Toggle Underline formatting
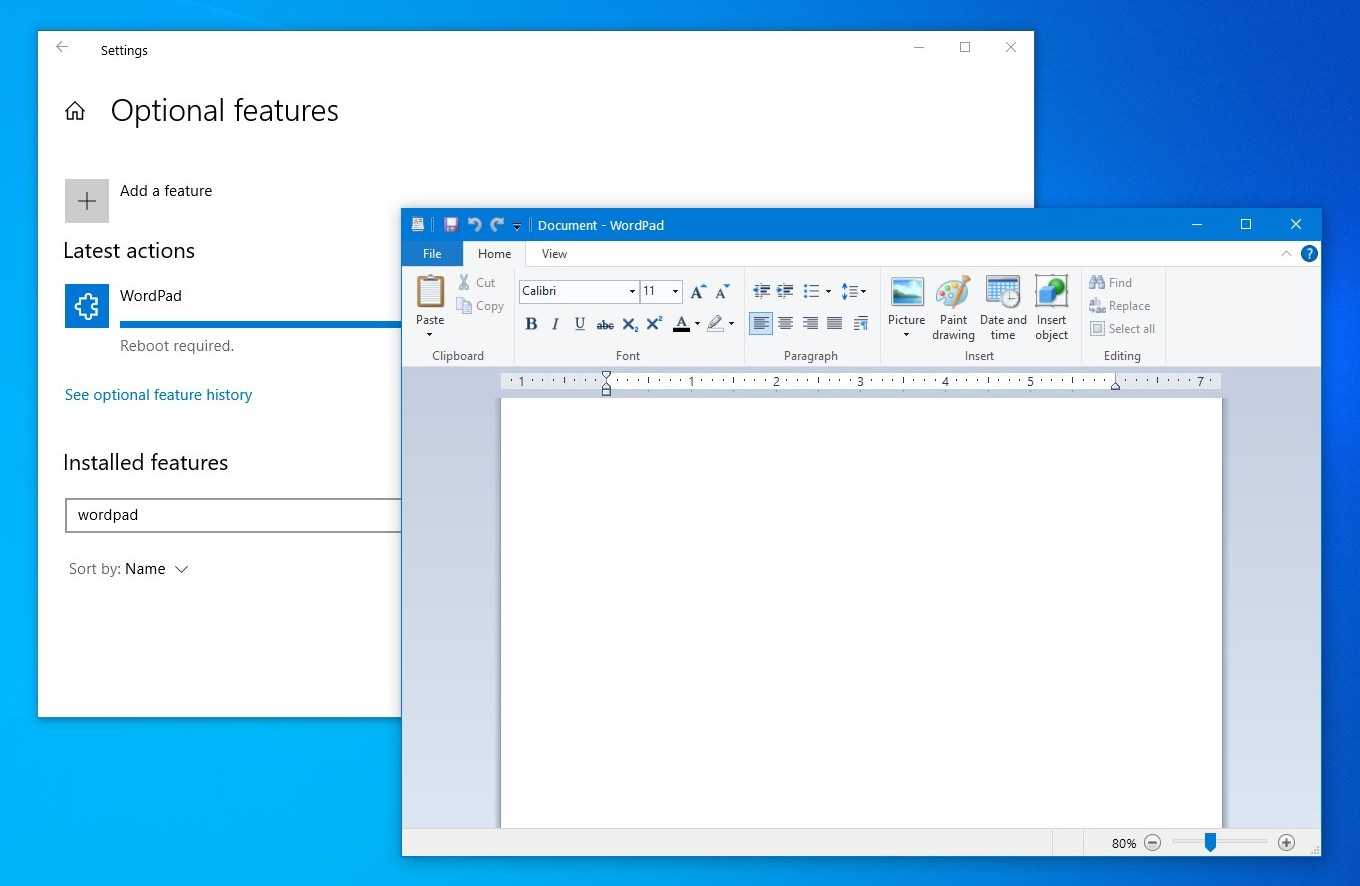The height and width of the screenshot is (886, 1360). (580, 324)
